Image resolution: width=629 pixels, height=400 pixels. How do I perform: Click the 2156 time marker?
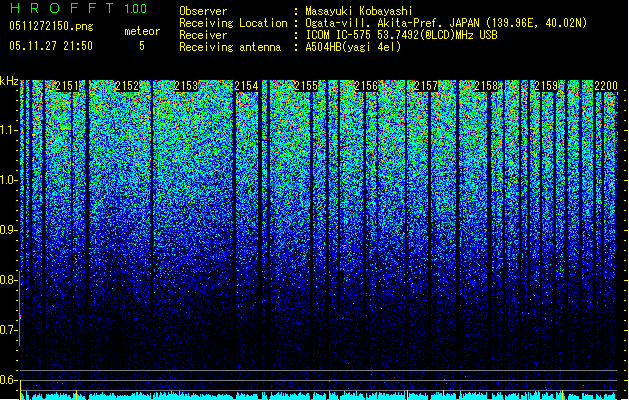coord(366,86)
